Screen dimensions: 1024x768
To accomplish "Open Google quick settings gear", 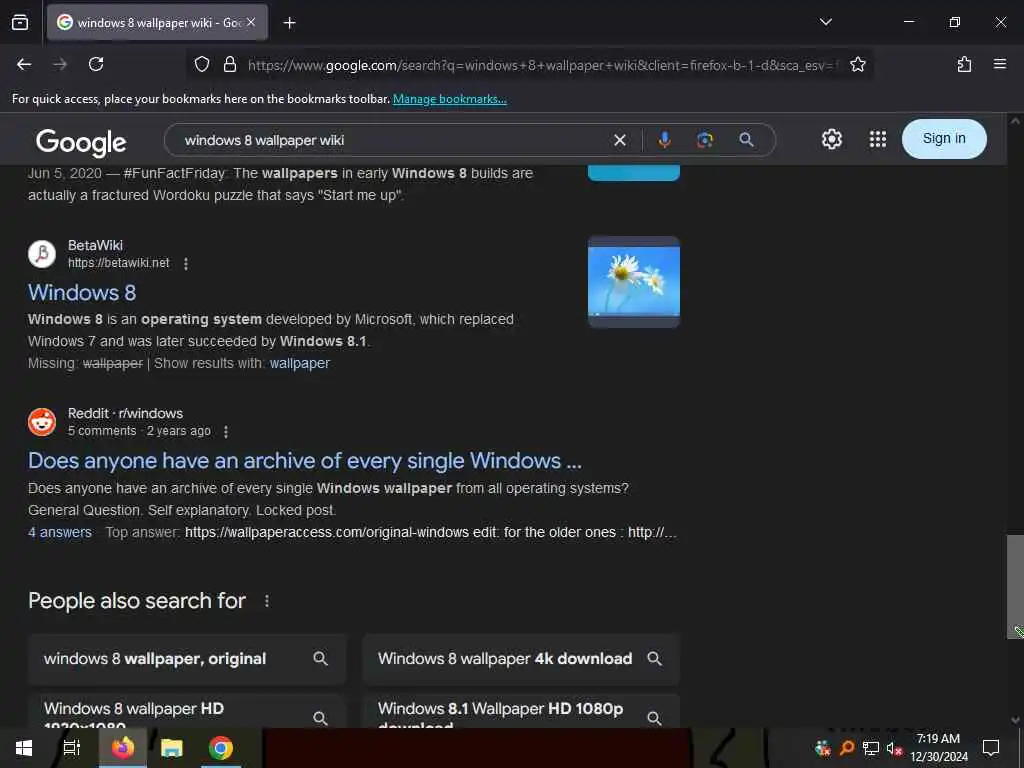I will click(831, 139).
